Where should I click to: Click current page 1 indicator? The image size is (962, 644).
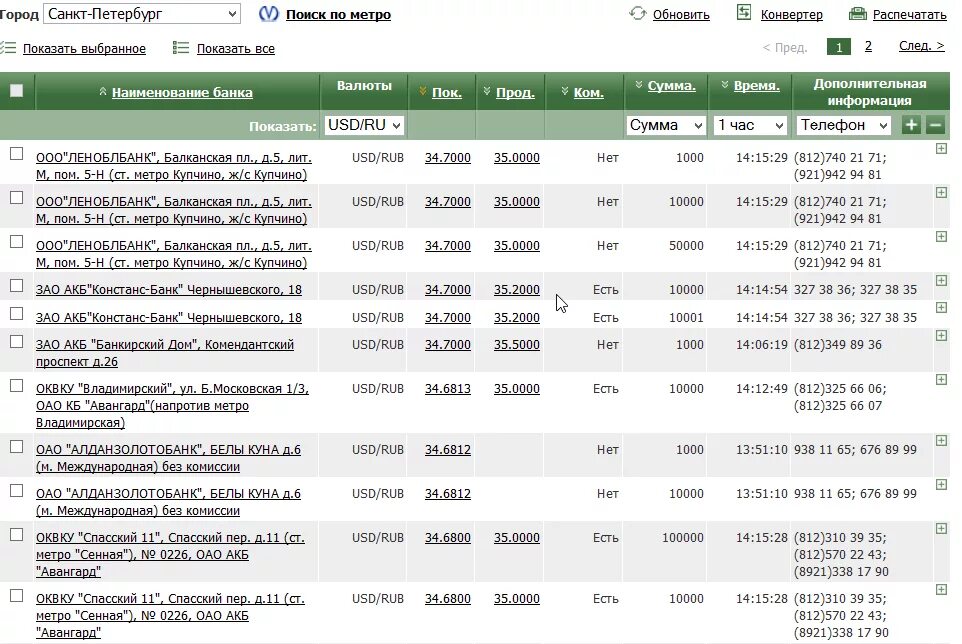click(x=839, y=47)
